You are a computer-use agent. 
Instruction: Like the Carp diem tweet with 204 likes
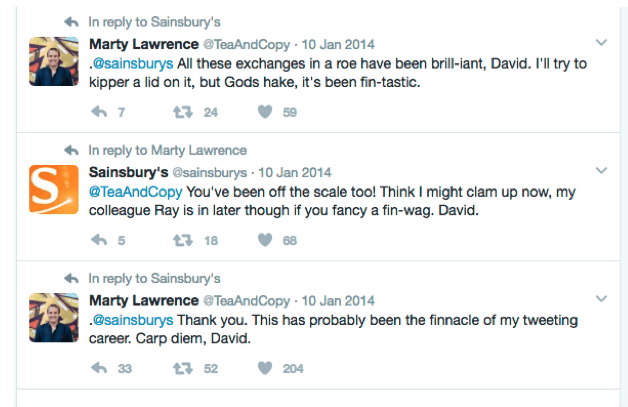point(265,368)
